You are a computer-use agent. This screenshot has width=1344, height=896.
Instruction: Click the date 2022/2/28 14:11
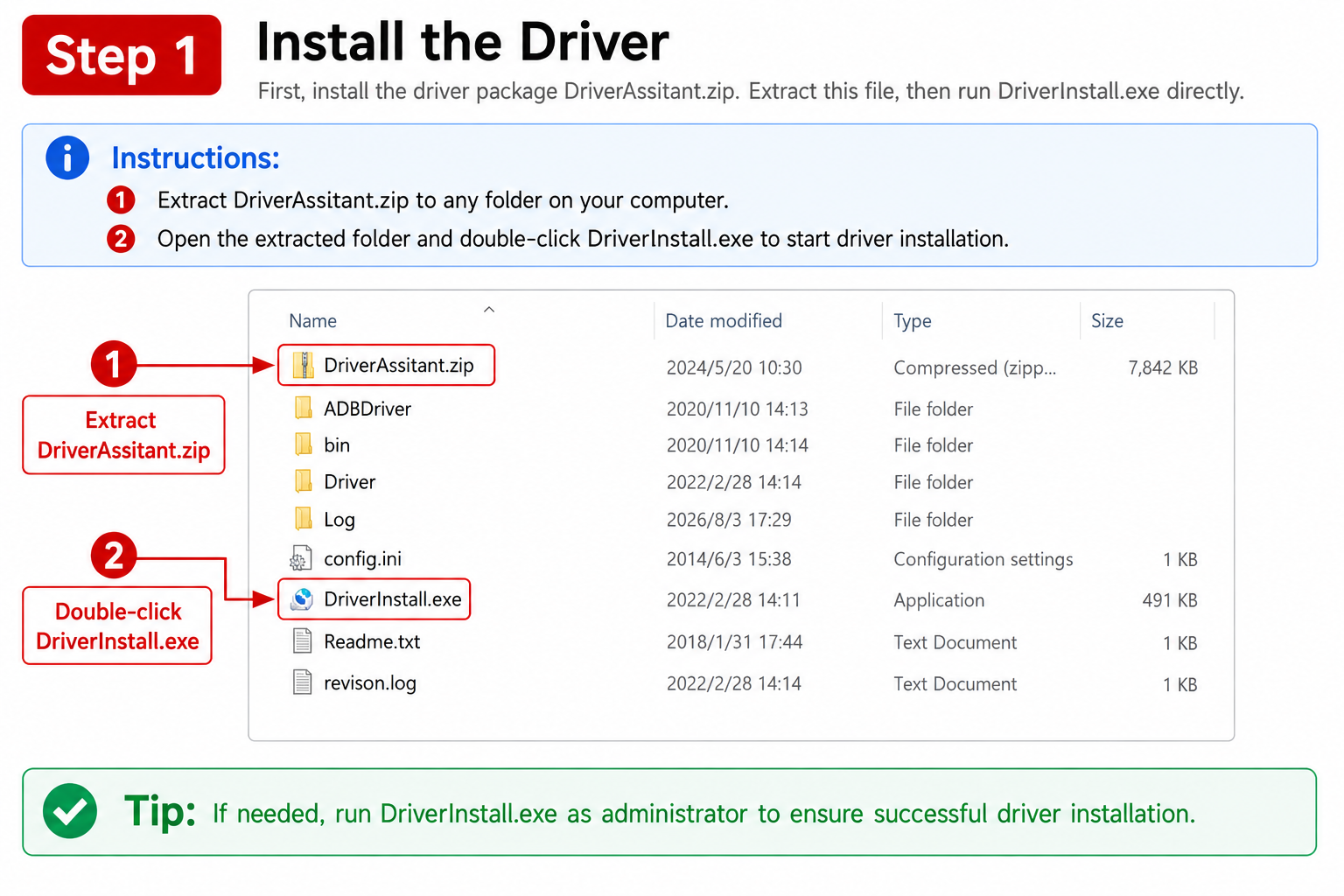(733, 600)
